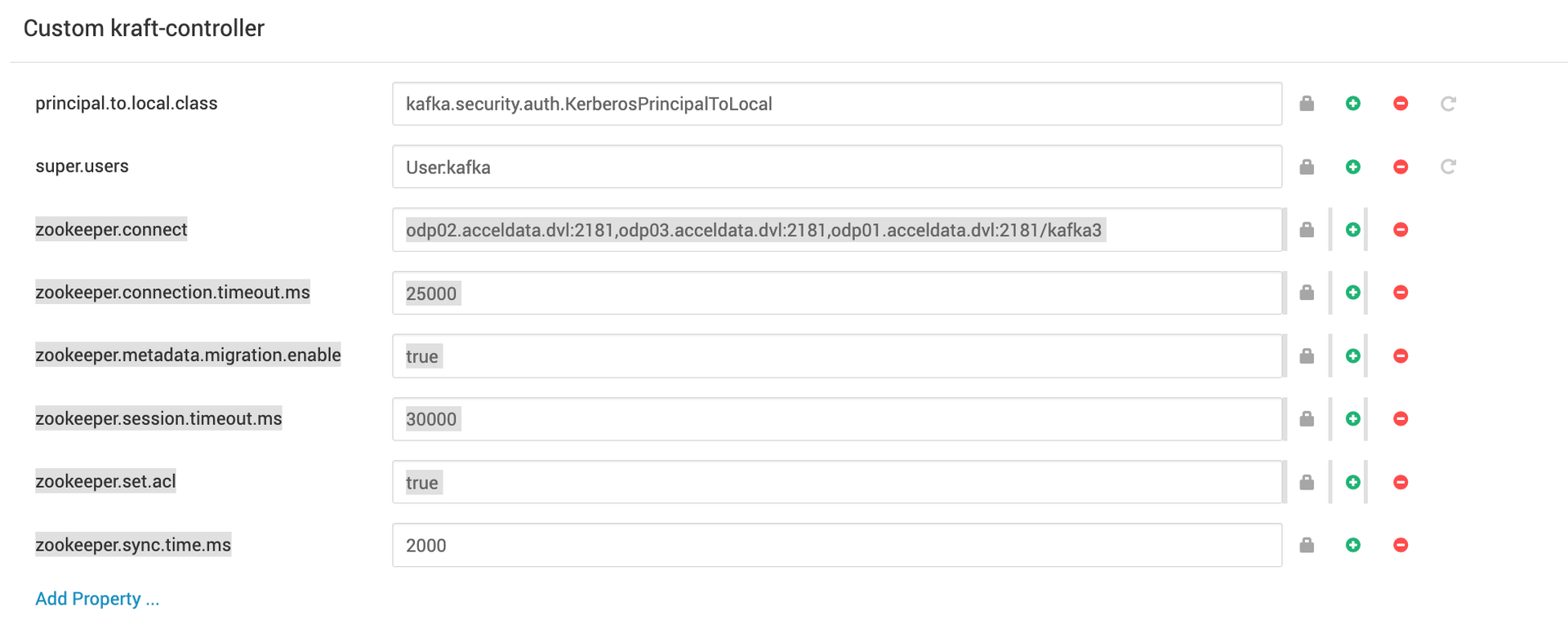
Task: Click green plus for zookeeper.metadata.migration.enable
Action: 1353,356
